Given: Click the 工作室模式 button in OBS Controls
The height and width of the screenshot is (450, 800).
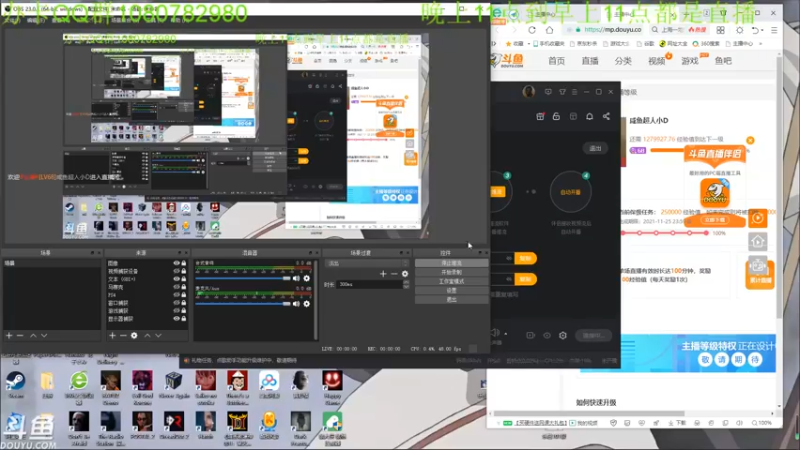Looking at the screenshot, I should coord(451,282).
